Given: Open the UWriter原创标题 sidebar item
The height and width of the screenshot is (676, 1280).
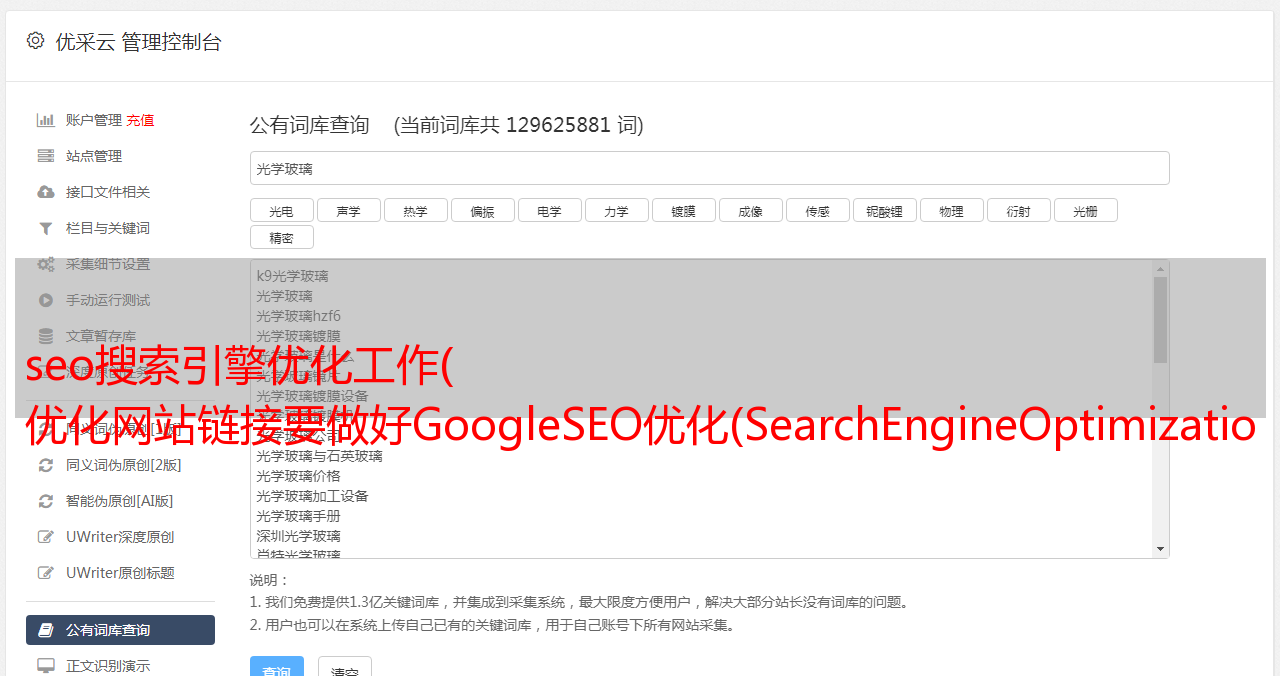Looking at the screenshot, I should pos(120,573).
